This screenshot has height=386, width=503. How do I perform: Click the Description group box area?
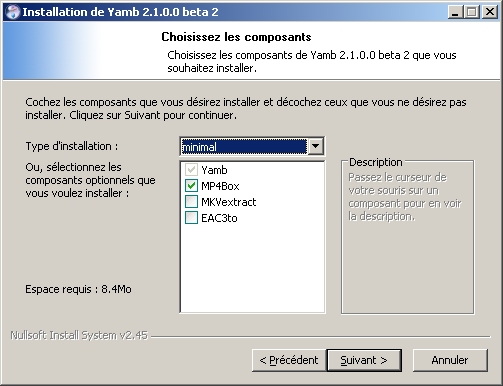click(x=407, y=237)
